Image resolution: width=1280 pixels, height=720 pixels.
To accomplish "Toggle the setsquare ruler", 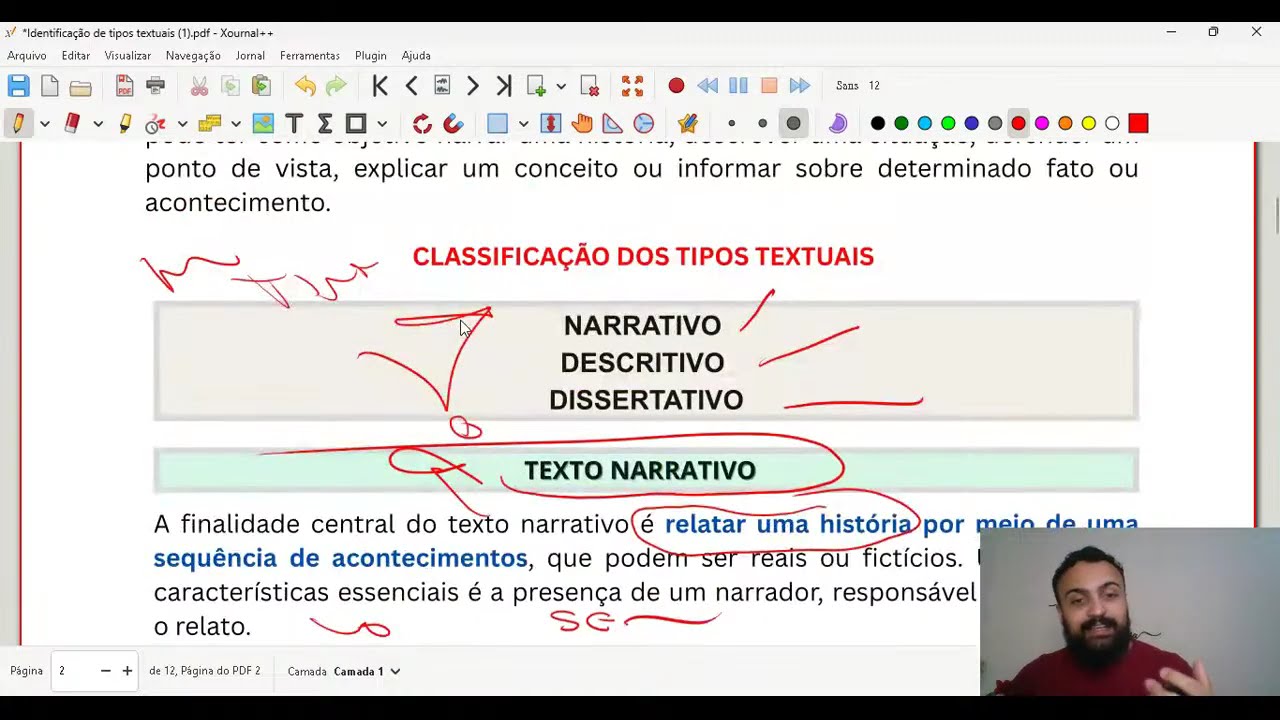I will coord(613,124).
